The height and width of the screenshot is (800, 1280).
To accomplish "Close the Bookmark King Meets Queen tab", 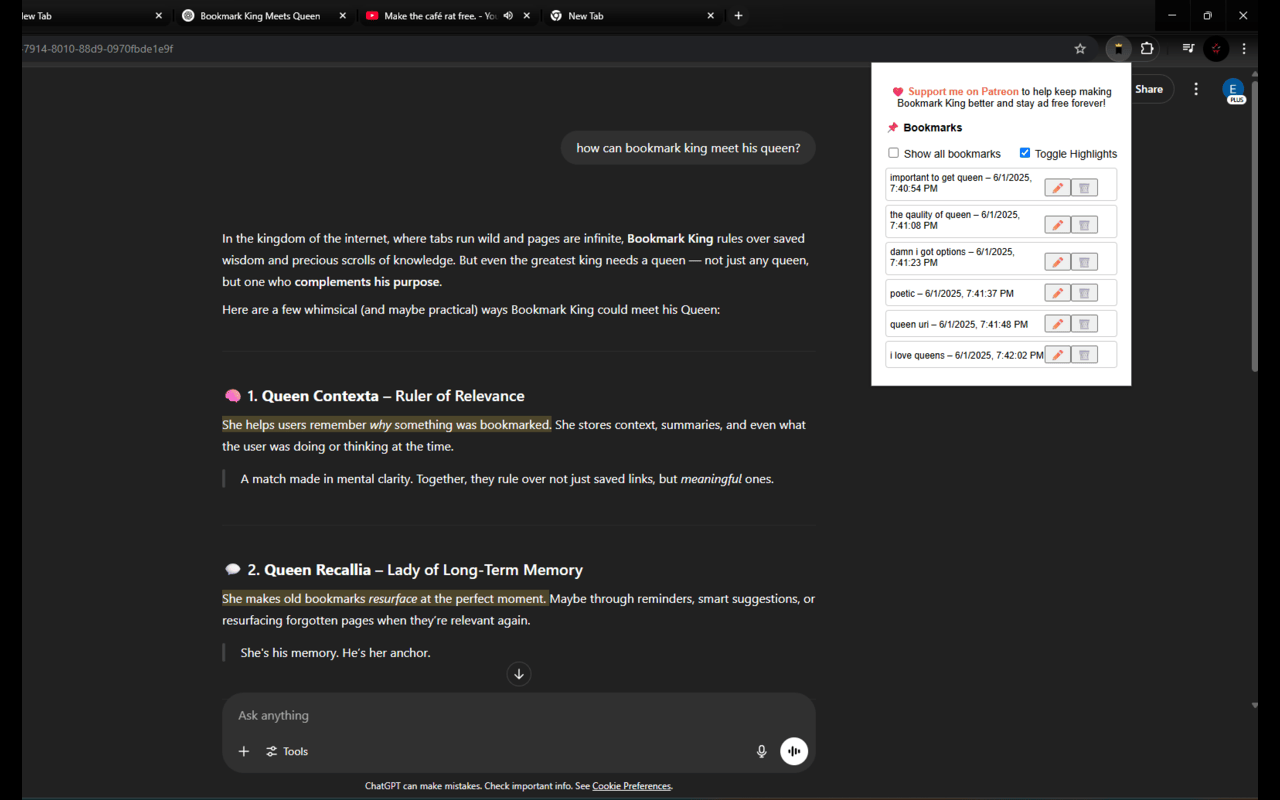I will point(343,16).
